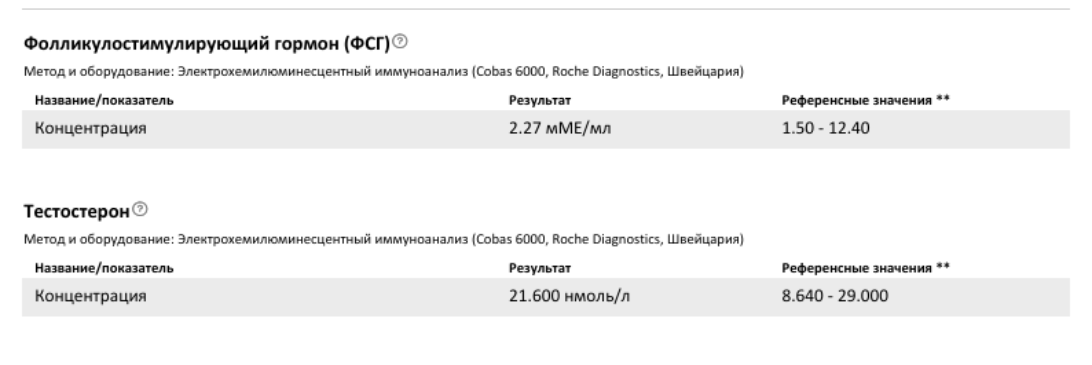This screenshot has width=1092, height=365.
Task: Select the Тестостерон section heading
Action: pyautogui.click(x=77, y=211)
